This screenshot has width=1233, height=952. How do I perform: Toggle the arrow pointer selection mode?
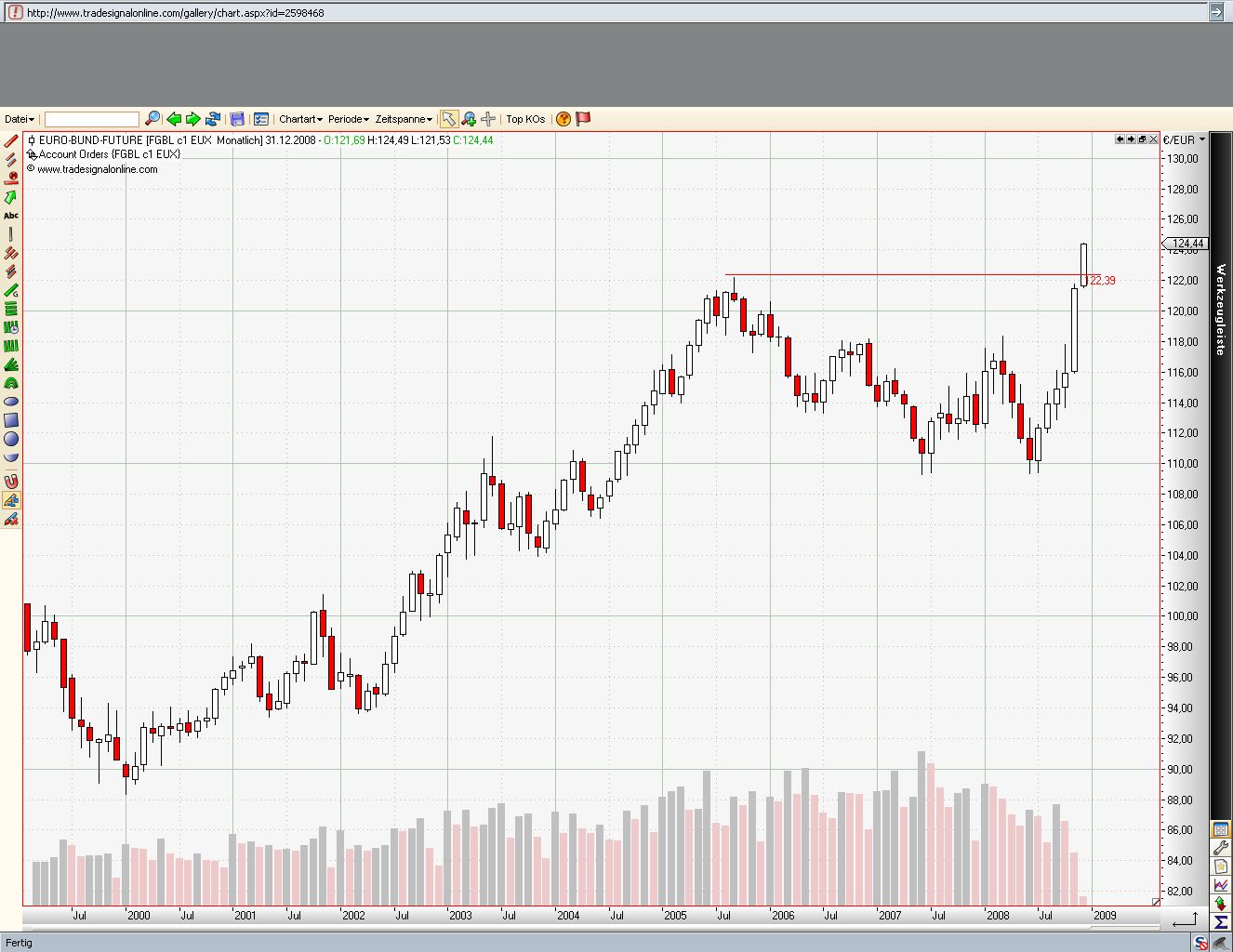point(448,119)
